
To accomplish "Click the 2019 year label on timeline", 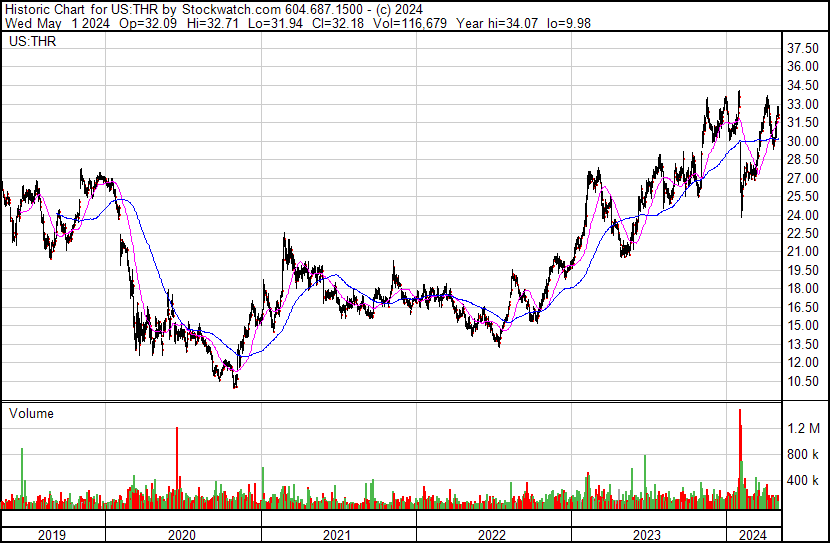I will 51,535.
